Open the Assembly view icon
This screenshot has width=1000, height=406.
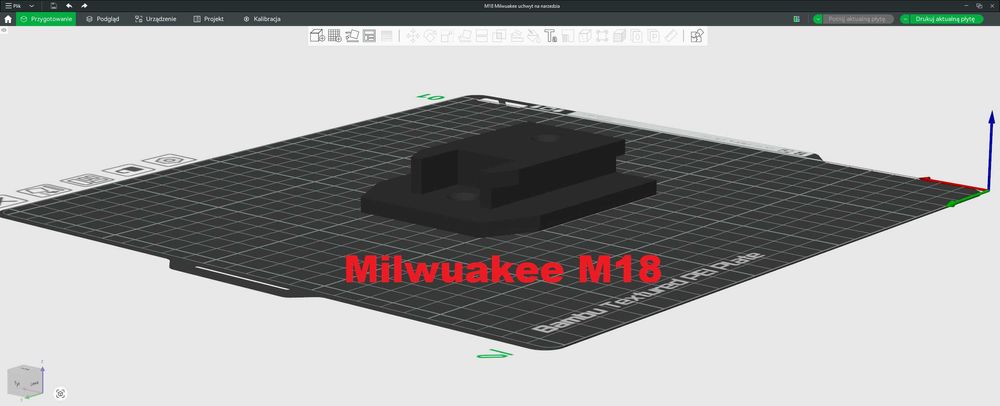click(x=696, y=36)
